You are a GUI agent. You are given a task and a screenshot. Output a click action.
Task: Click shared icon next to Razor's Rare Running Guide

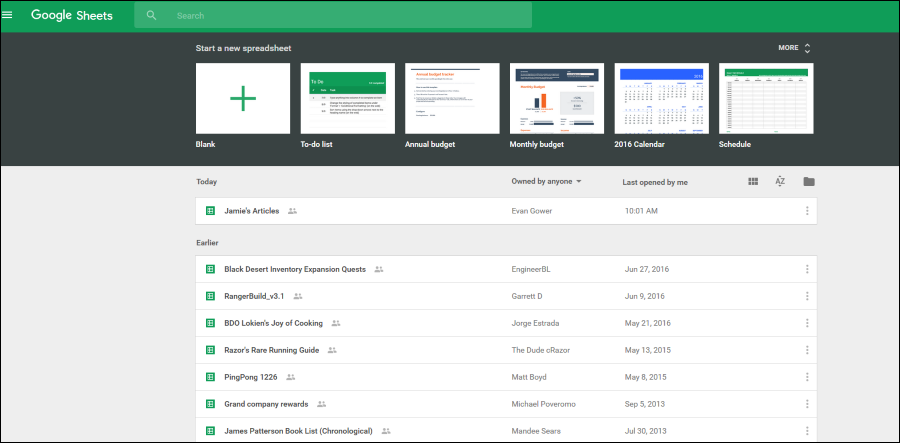coord(332,350)
